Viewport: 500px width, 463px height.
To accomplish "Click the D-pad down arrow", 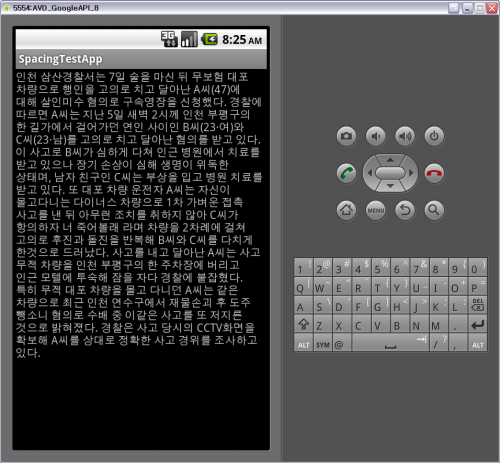I will click(390, 186).
